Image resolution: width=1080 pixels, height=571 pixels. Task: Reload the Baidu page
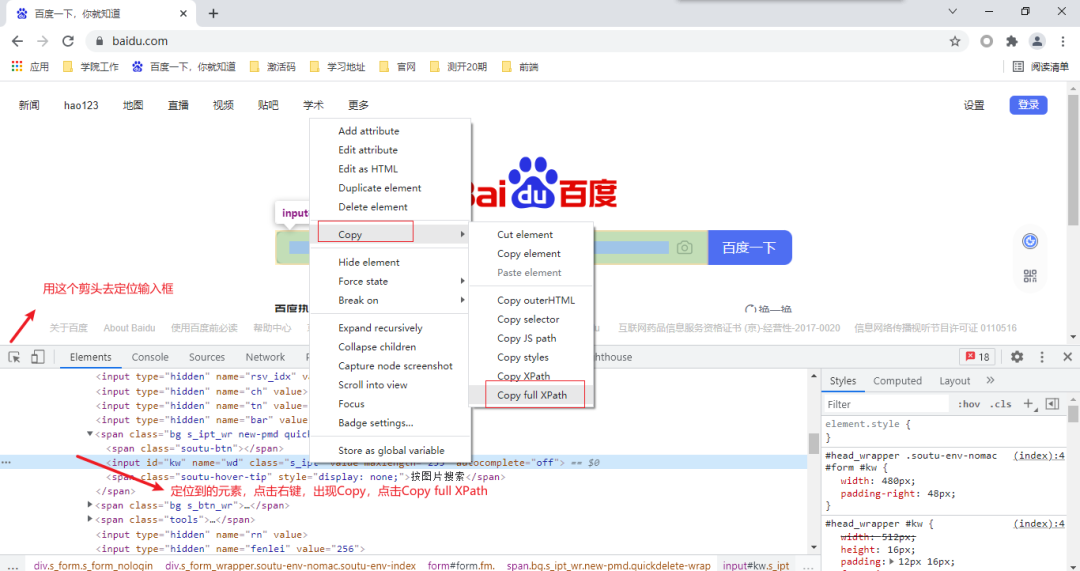[x=68, y=41]
